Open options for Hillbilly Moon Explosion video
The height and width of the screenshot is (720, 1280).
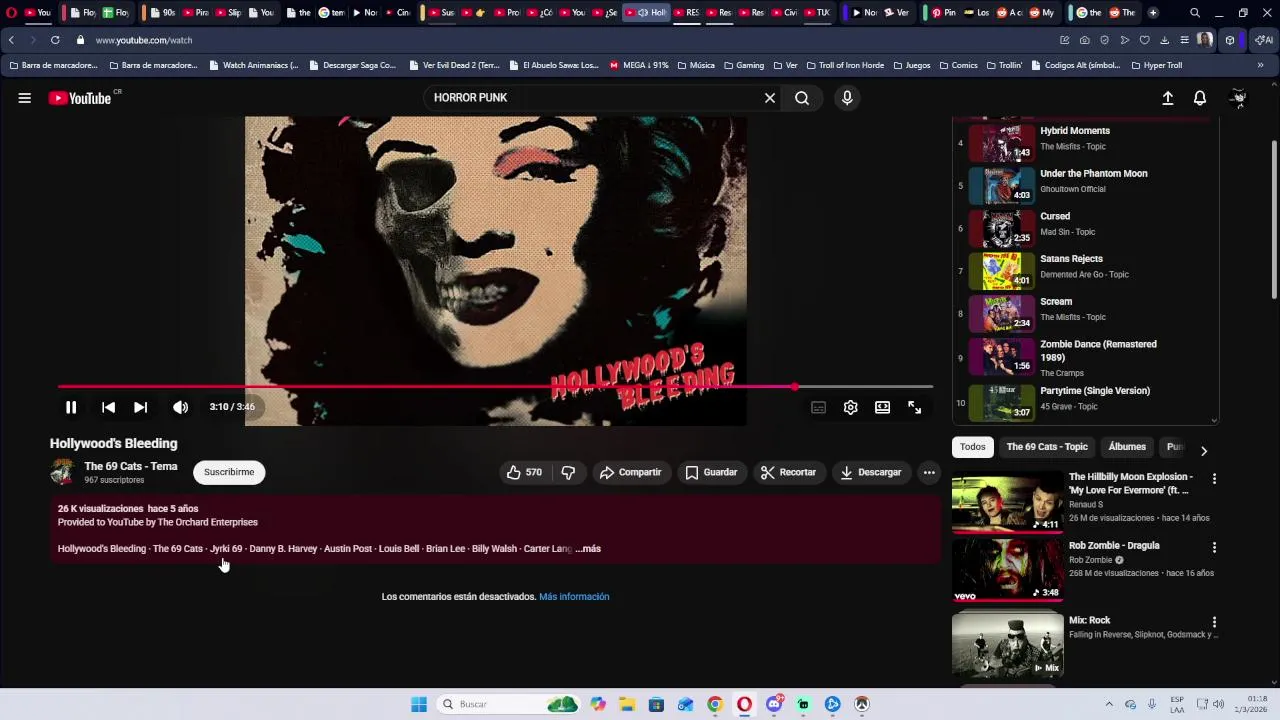(x=1214, y=479)
